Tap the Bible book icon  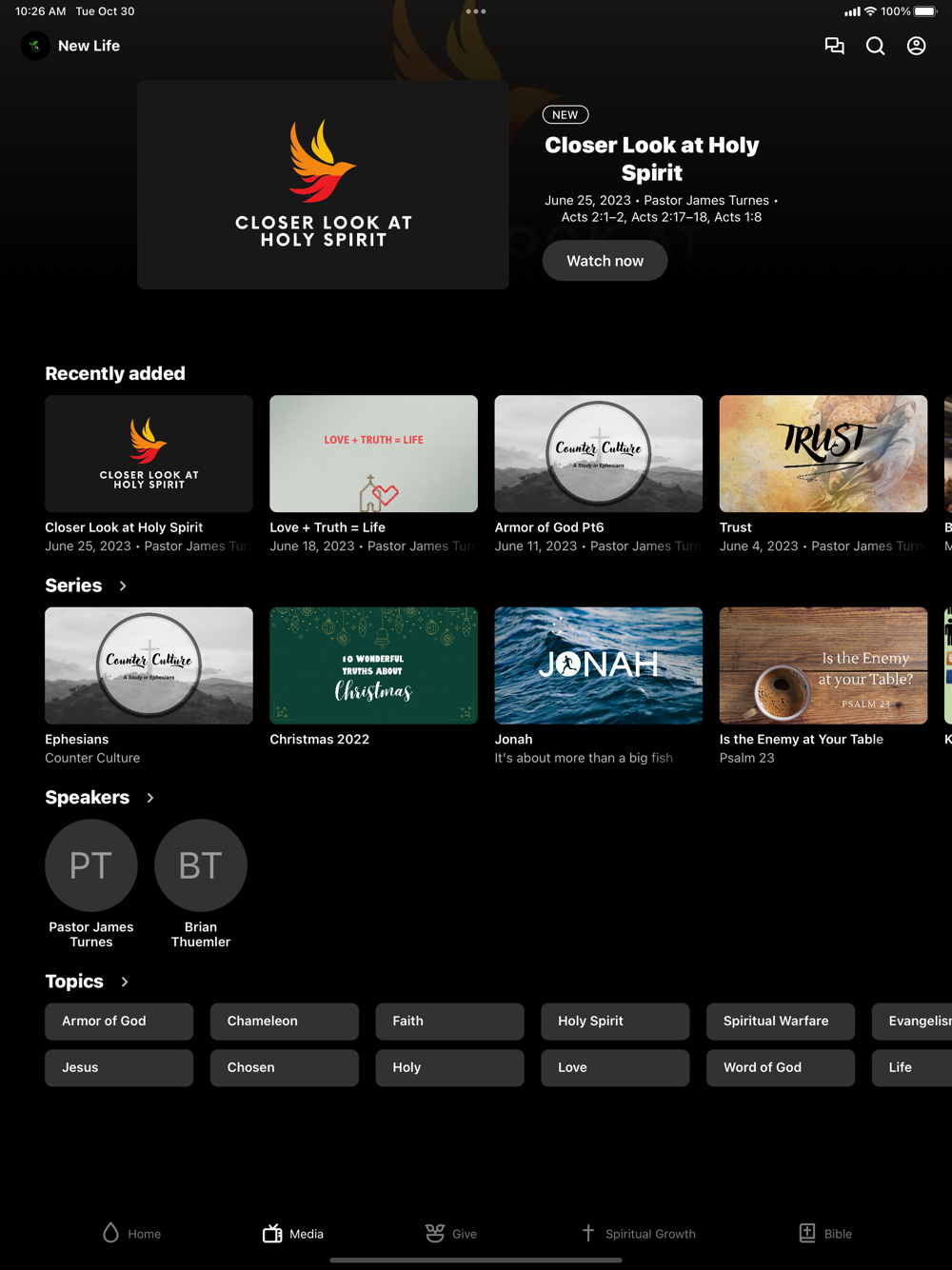click(807, 1233)
